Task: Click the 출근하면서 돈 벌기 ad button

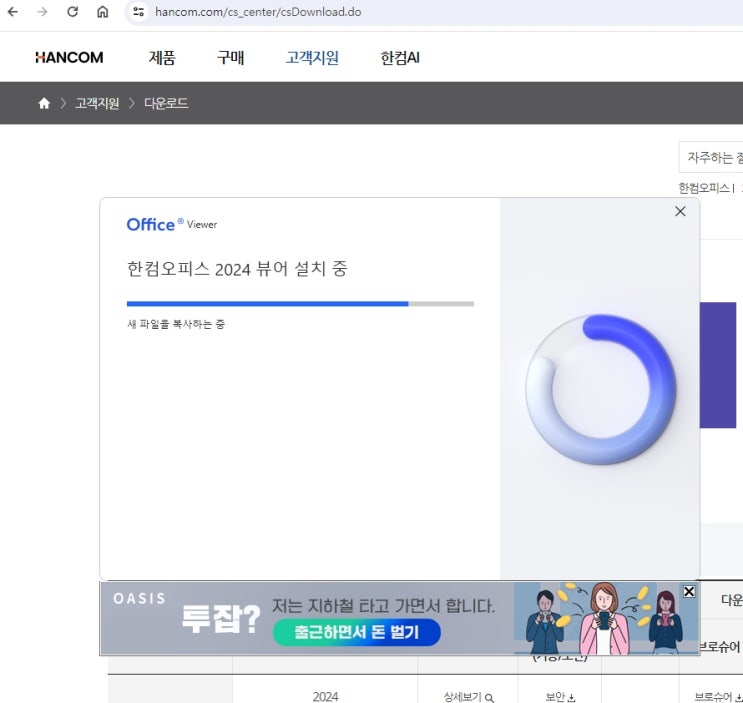Action: click(x=356, y=632)
